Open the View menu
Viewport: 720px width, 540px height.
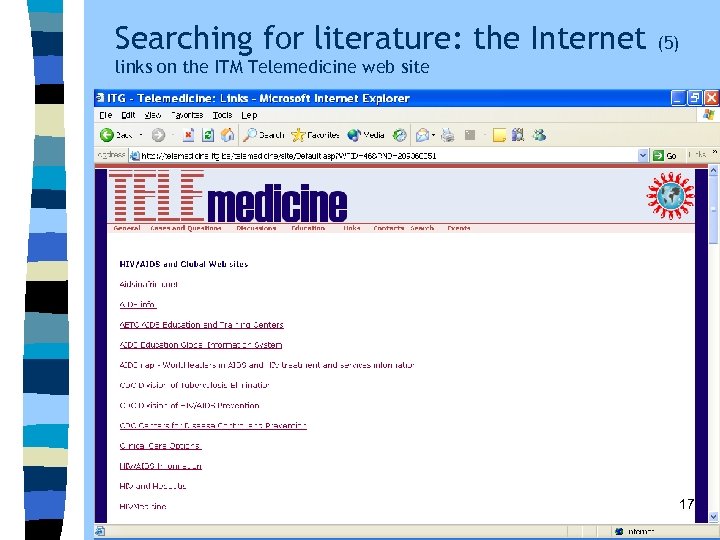[153, 115]
